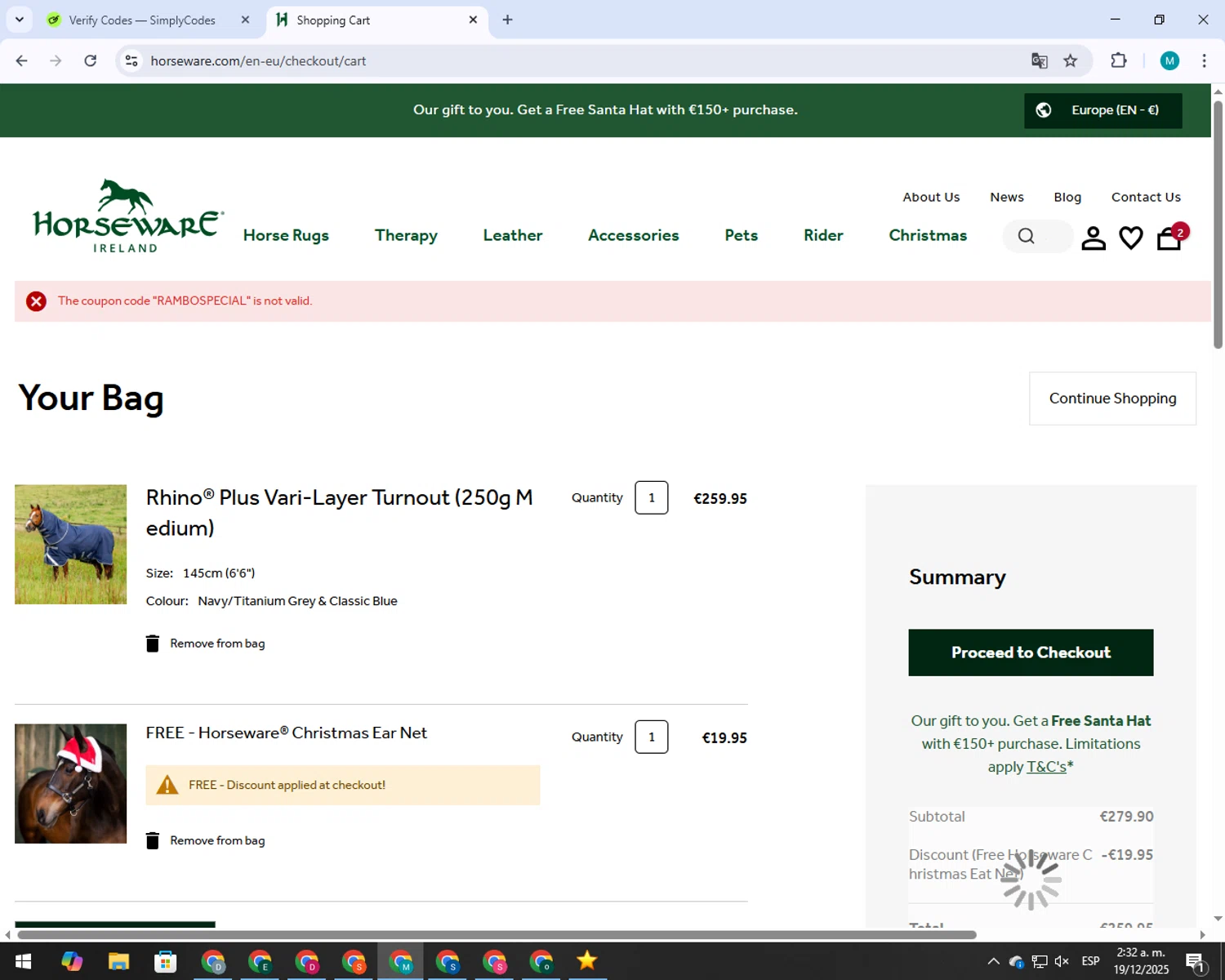The width and height of the screenshot is (1225, 980).
Task: Remove Rhino Plus Turnout from bag
Action: (206, 644)
